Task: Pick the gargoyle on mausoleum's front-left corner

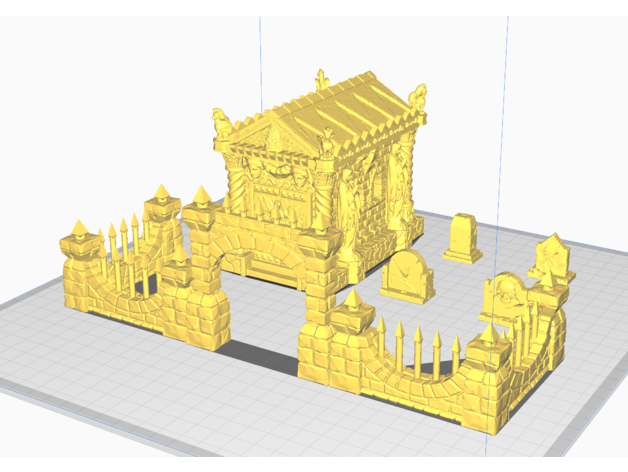Action: [x=221, y=124]
